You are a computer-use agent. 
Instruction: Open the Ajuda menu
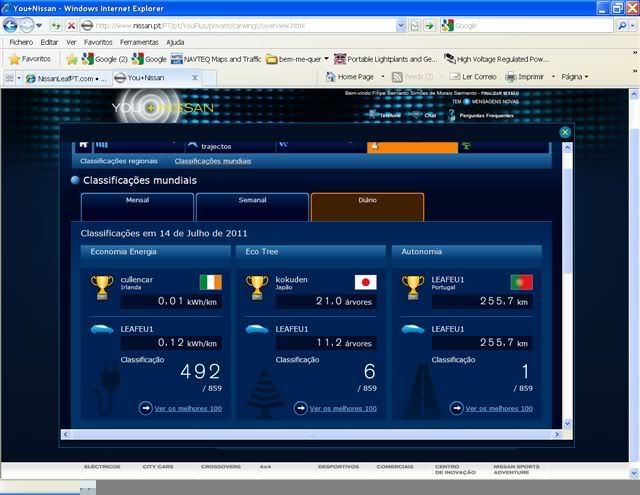point(175,42)
